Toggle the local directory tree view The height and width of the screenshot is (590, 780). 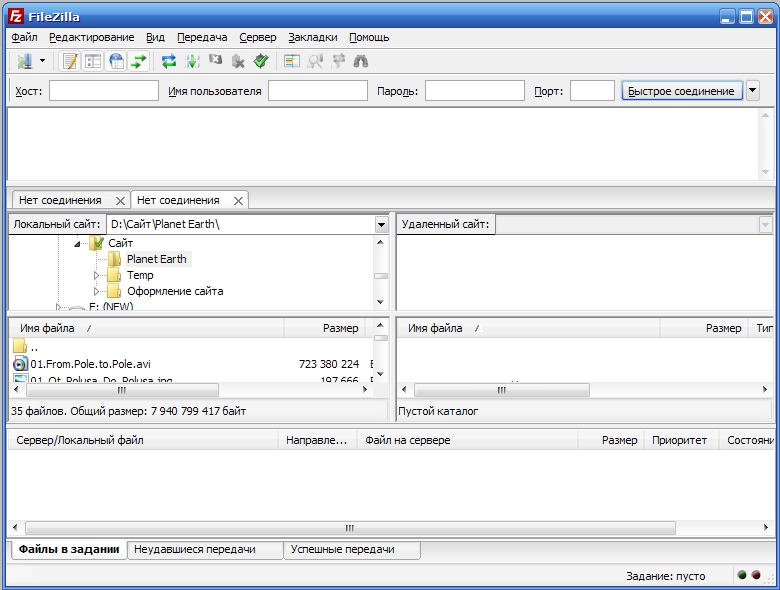click(93, 61)
